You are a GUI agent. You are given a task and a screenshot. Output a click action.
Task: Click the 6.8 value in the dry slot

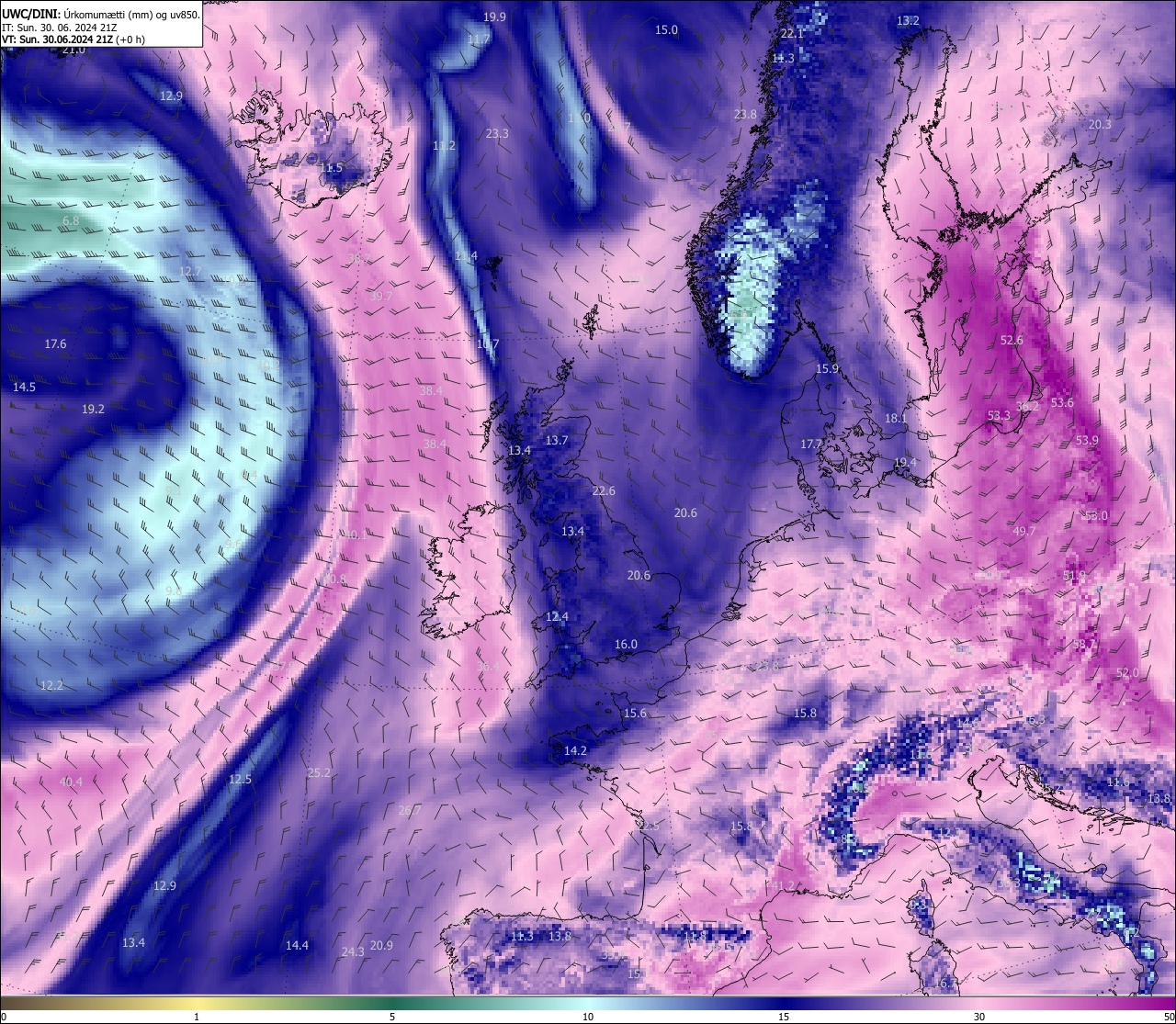[71, 221]
